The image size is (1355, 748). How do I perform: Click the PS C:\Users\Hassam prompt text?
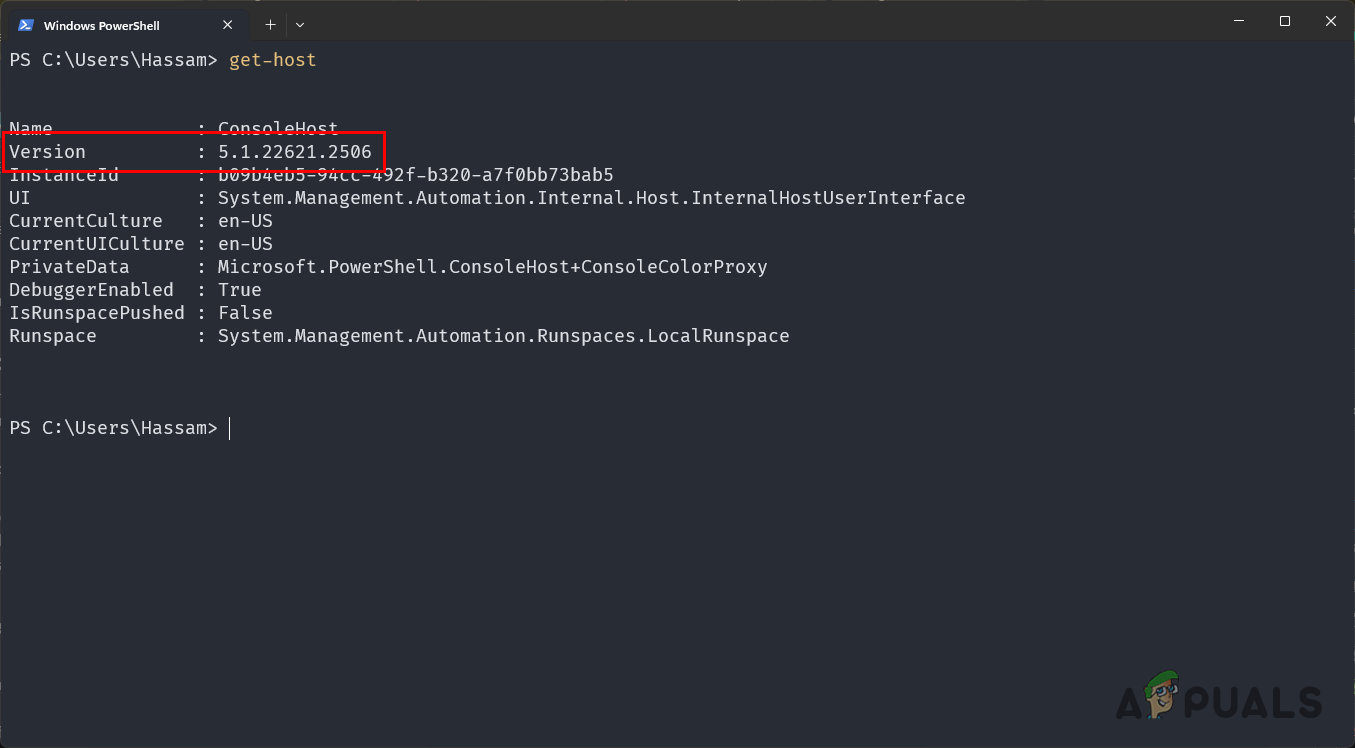(x=113, y=427)
